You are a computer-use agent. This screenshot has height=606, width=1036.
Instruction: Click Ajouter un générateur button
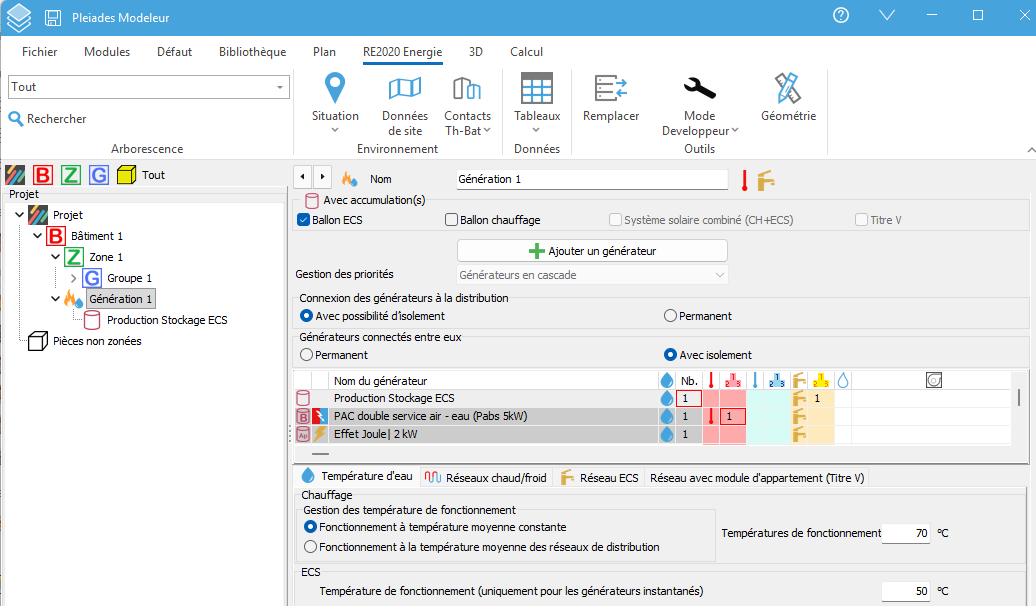point(592,251)
